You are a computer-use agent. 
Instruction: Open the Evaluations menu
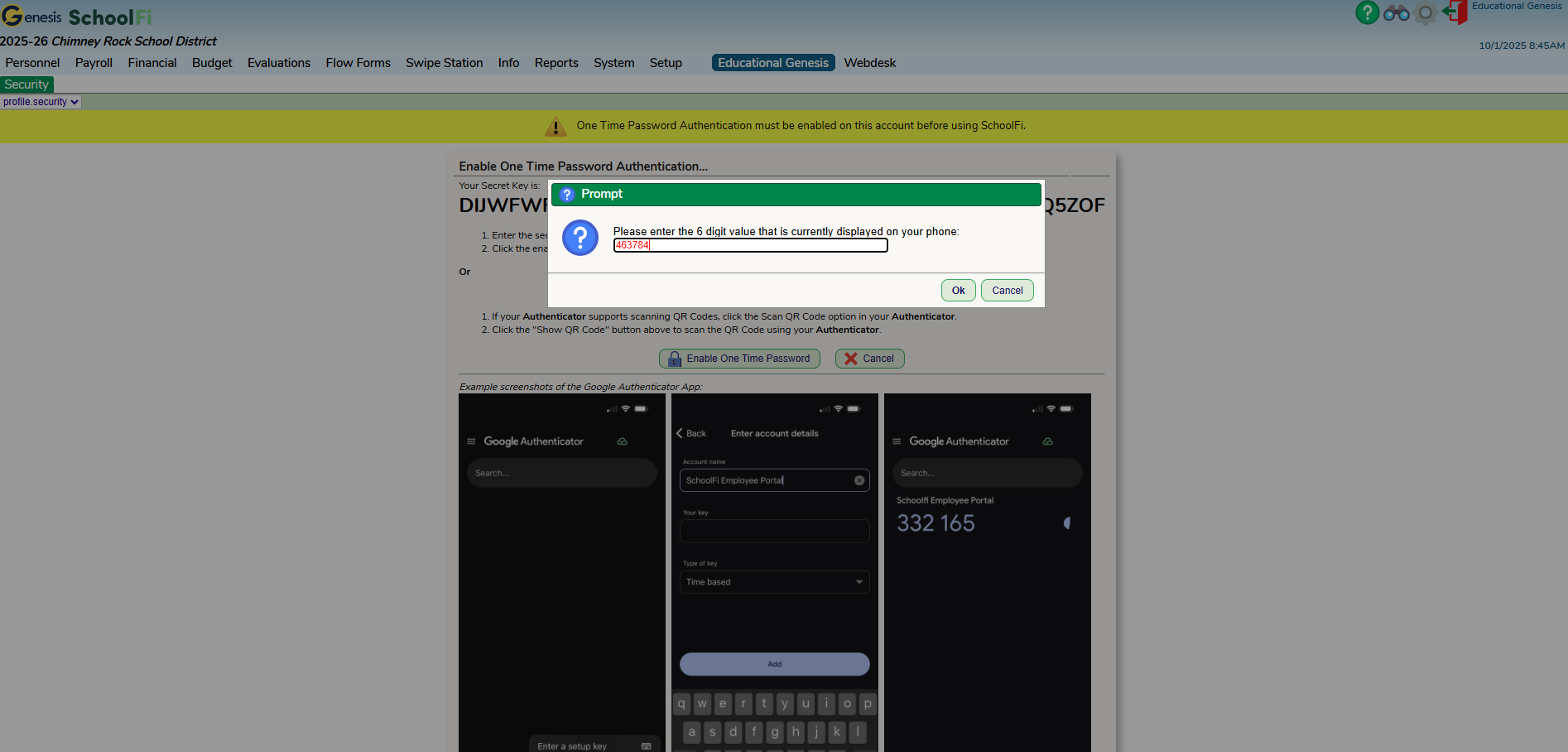click(x=279, y=63)
